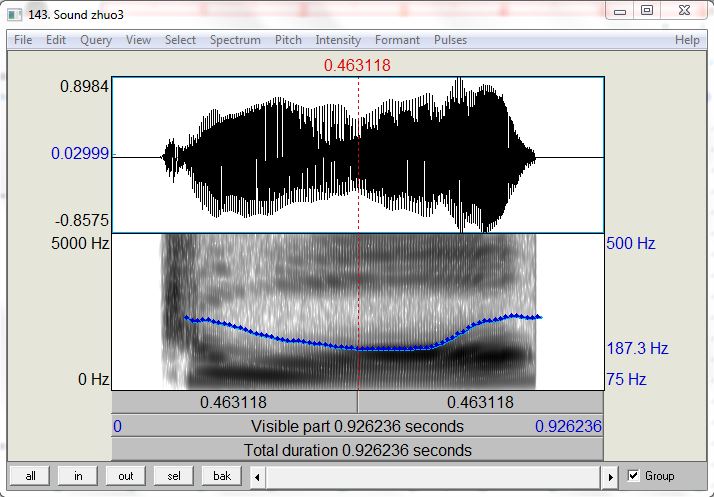The width and height of the screenshot is (714, 497).
Task: Click the 'out' zoom button
Action: click(126, 476)
